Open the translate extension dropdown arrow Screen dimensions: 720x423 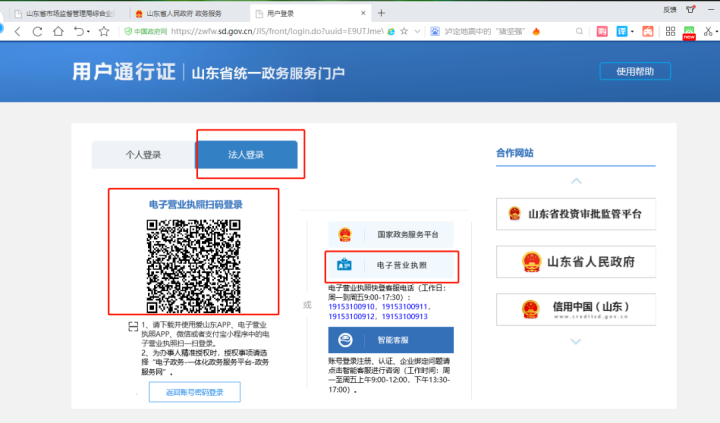tap(632, 32)
